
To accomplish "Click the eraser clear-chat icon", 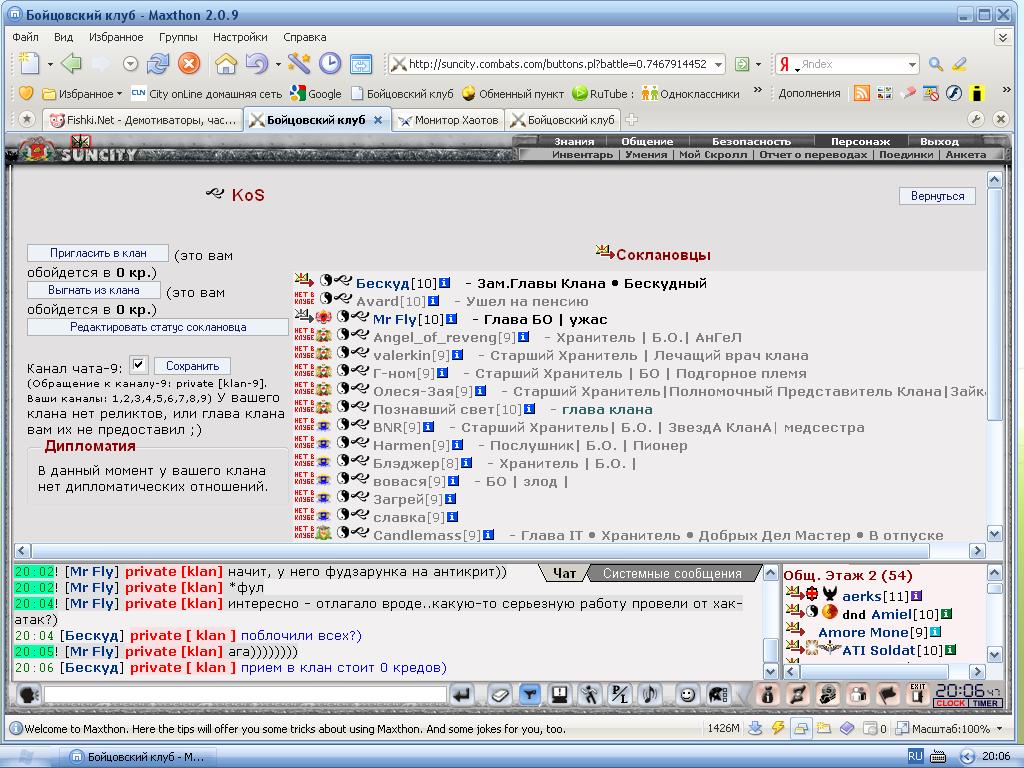I will [x=500, y=694].
